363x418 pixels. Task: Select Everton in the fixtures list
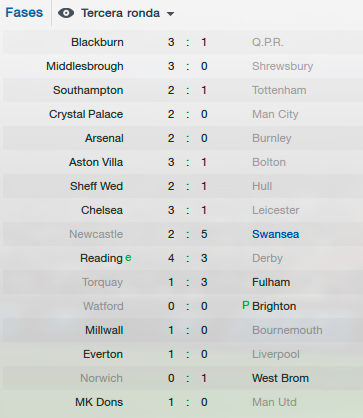(103, 354)
